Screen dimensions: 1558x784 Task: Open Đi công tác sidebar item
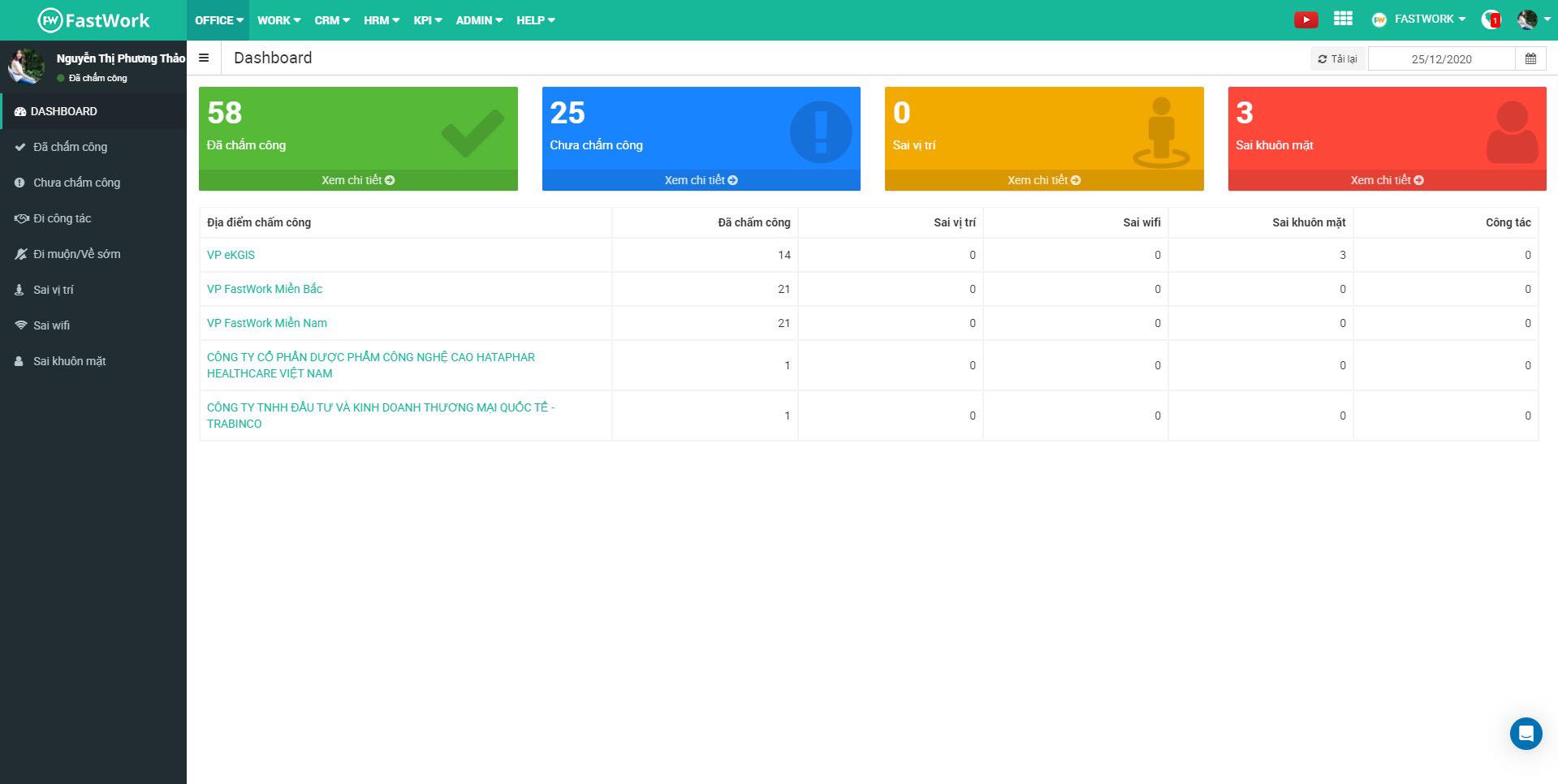coord(62,218)
